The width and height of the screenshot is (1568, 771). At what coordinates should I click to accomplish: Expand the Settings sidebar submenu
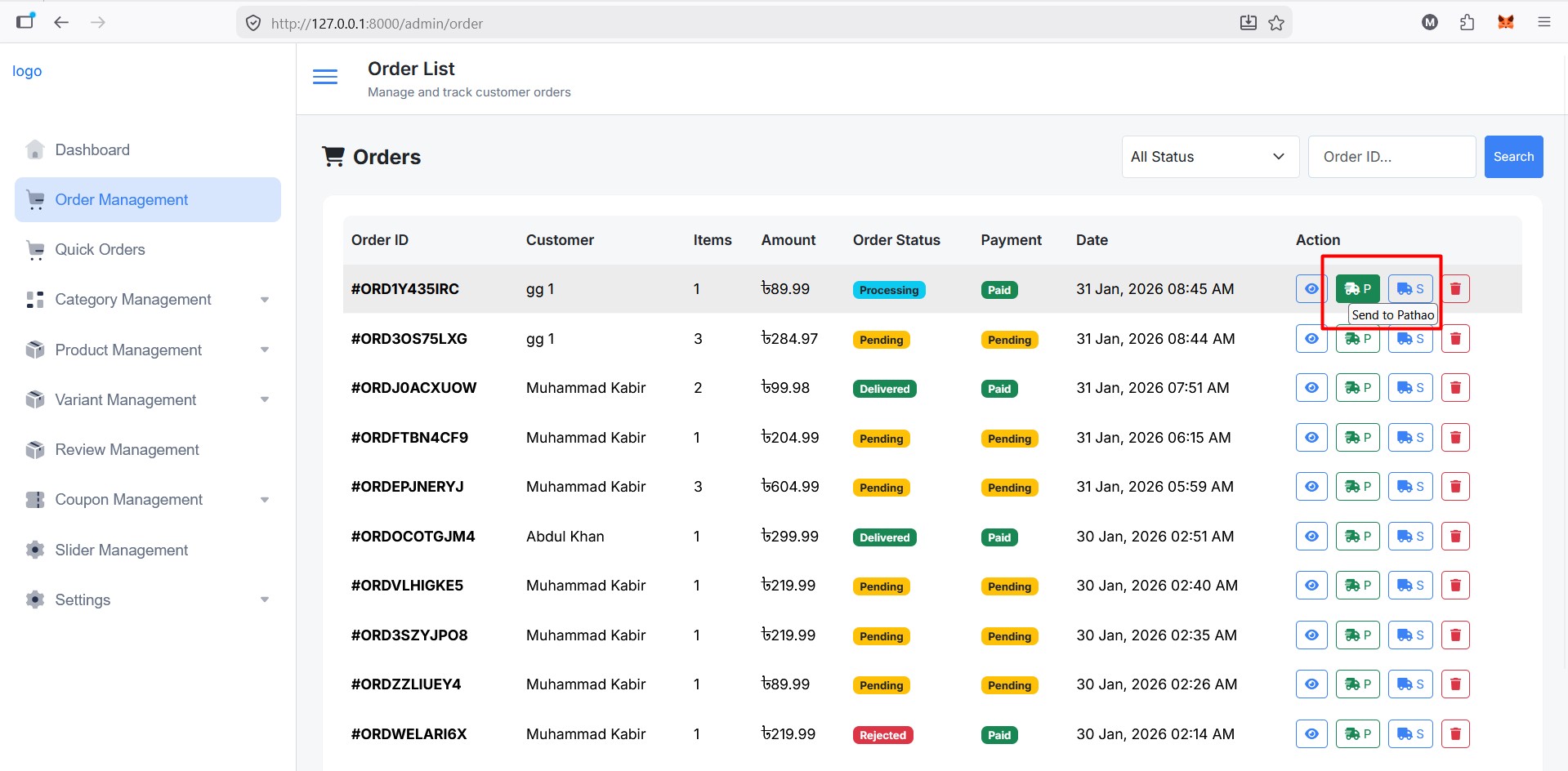click(x=147, y=599)
